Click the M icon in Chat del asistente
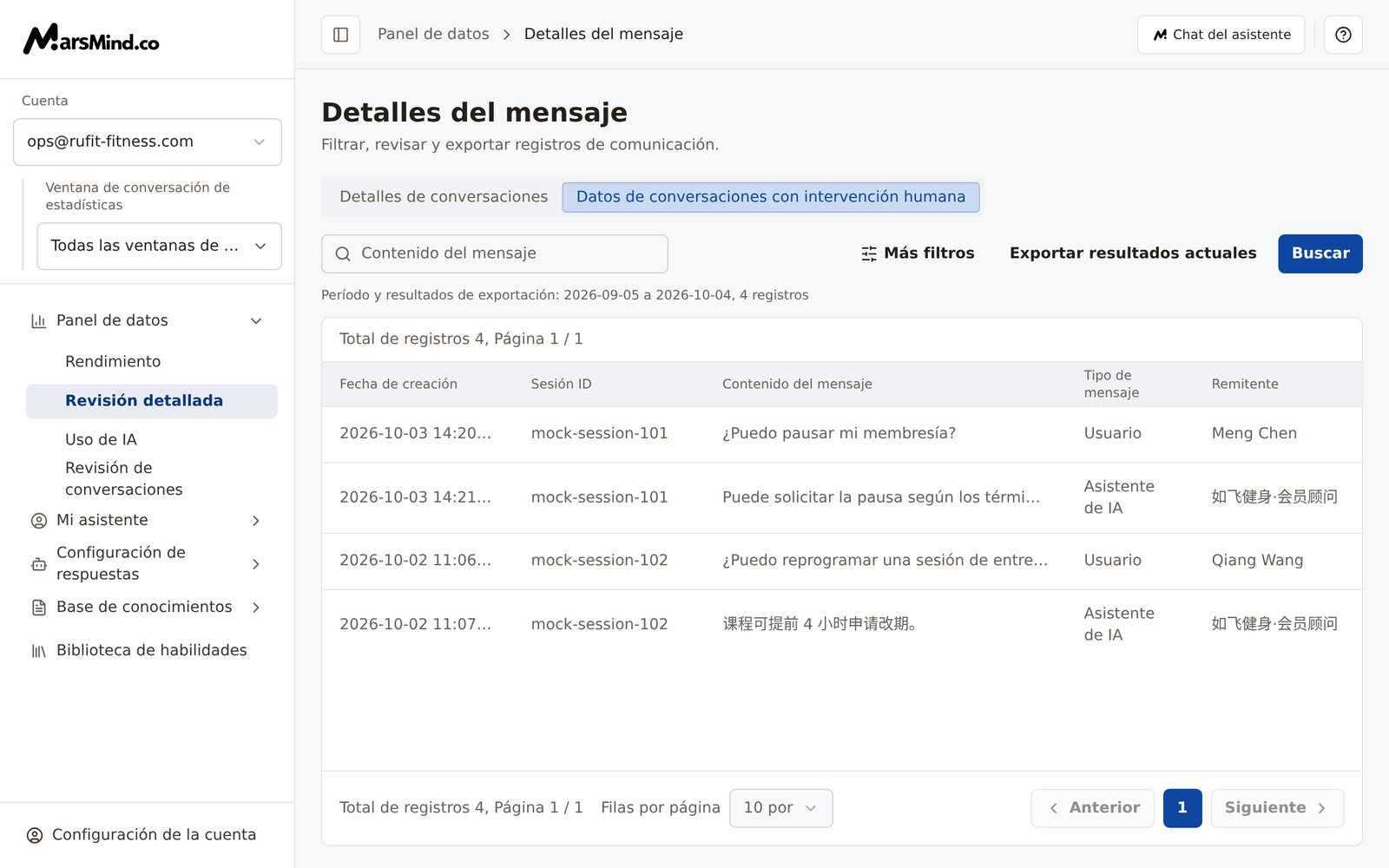The image size is (1389, 868). click(1160, 35)
